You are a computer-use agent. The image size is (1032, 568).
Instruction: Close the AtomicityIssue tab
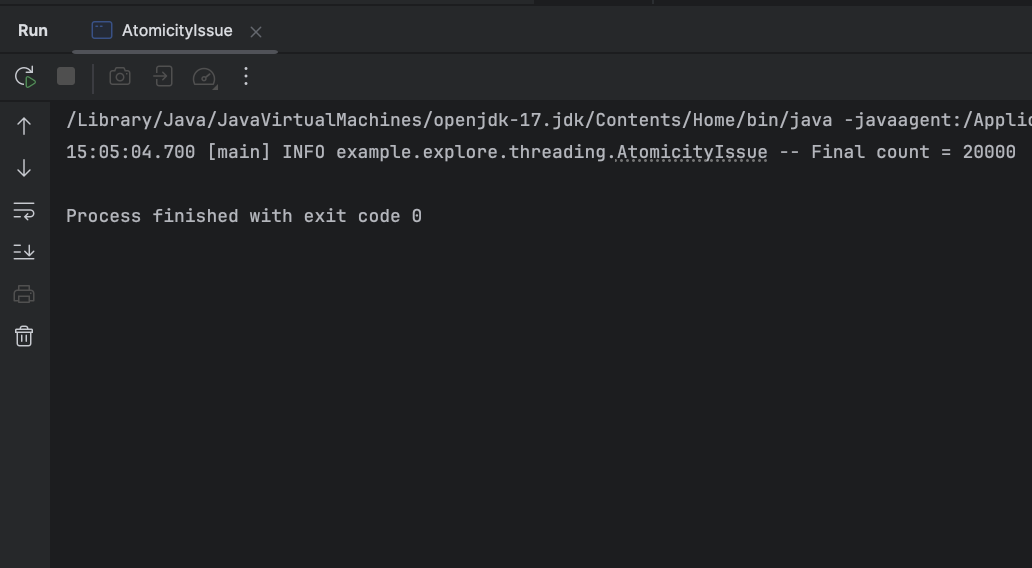click(256, 32)
